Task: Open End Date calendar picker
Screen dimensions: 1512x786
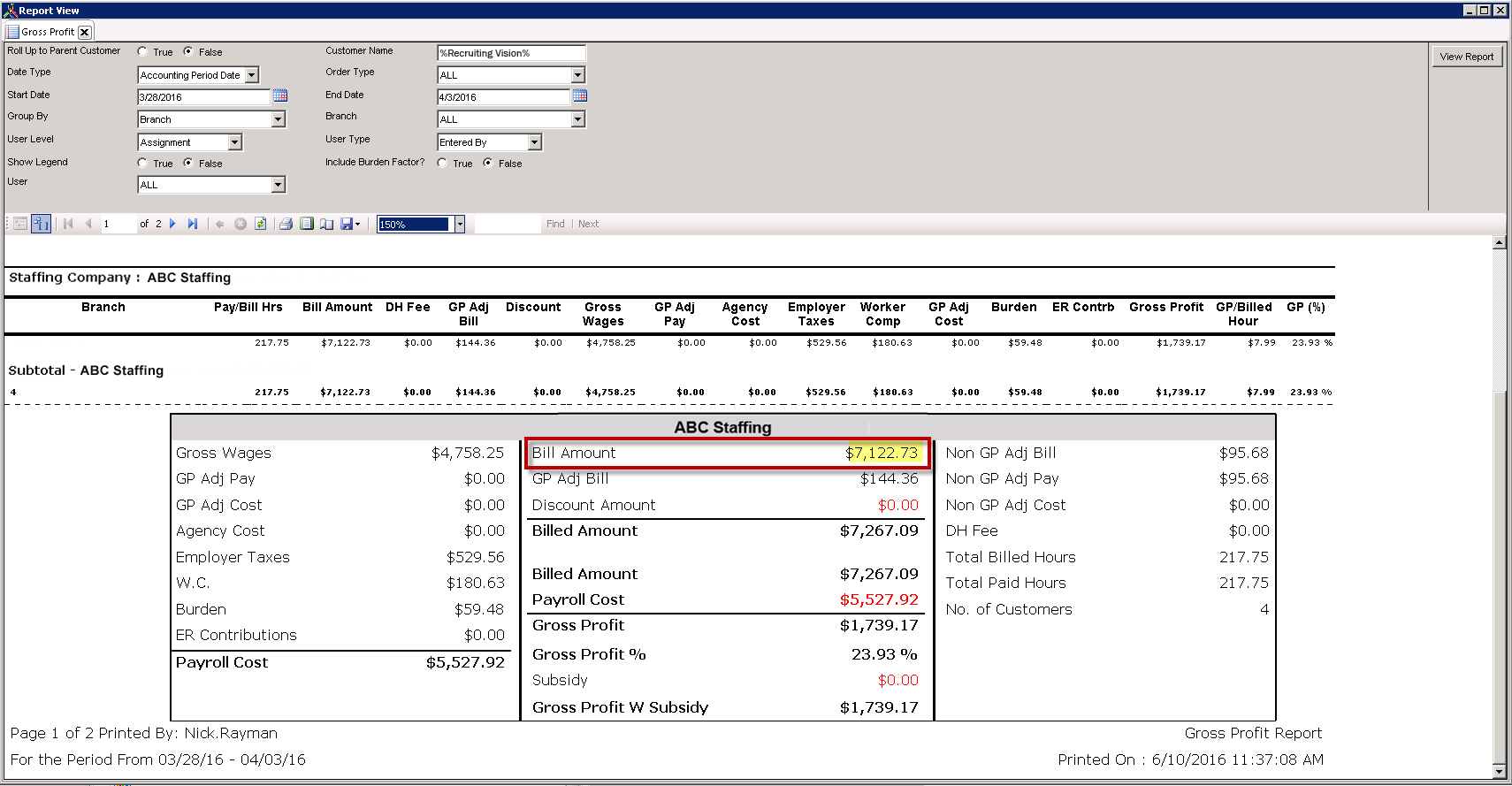Action: click(580, 95)
